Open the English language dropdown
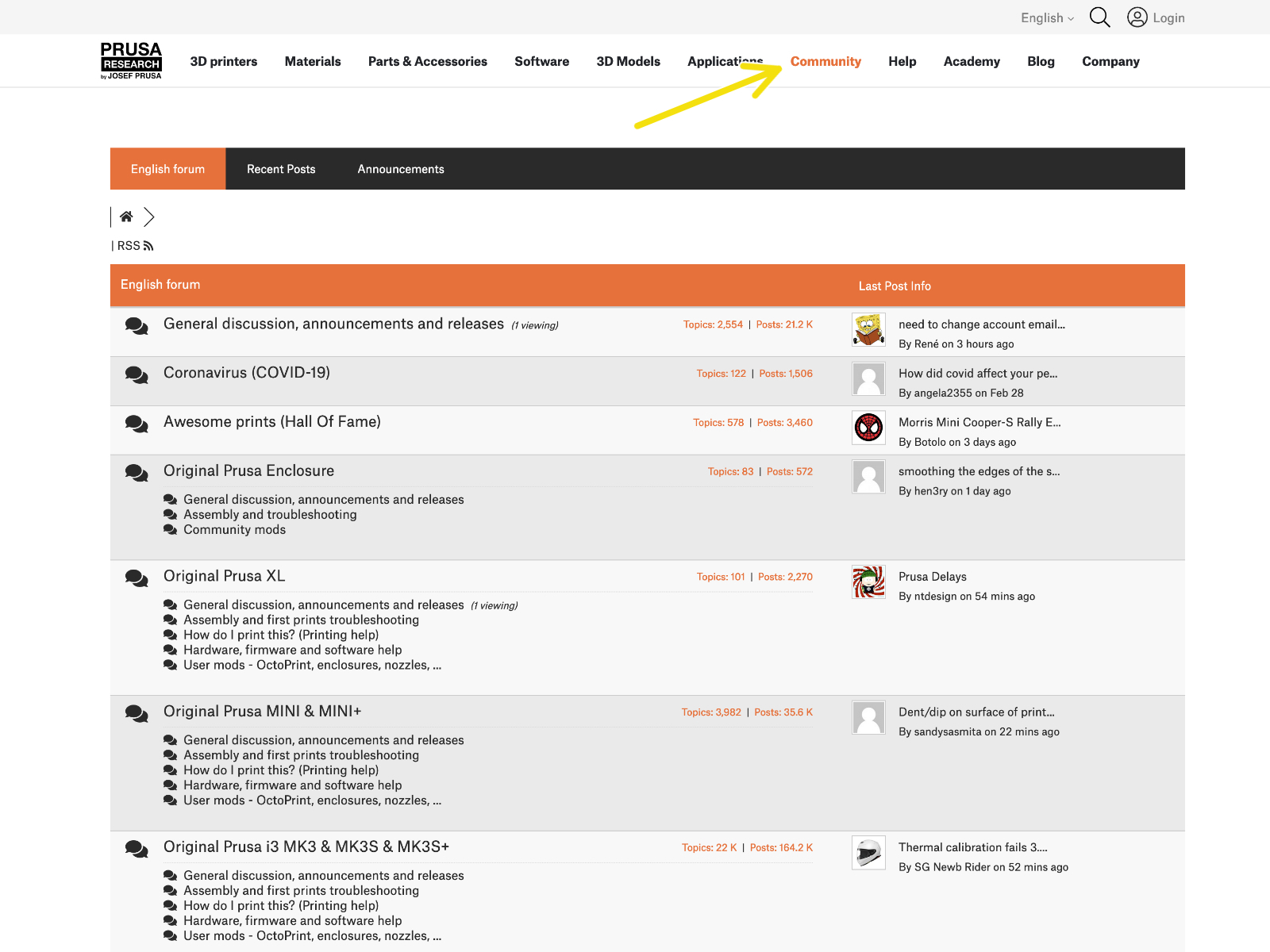Image resolution: width=1270 pixels, height=952 pixels. tap(1047, 17)
